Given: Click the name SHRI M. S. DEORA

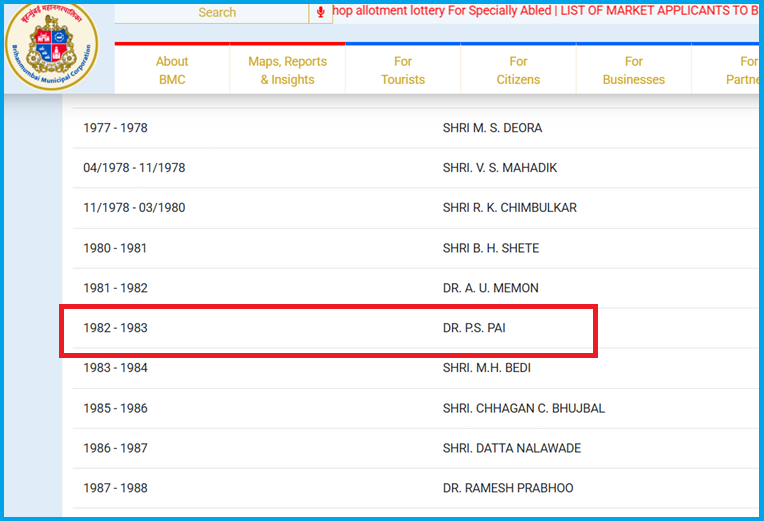Looking at the screenshot, I should click(492, 128).
